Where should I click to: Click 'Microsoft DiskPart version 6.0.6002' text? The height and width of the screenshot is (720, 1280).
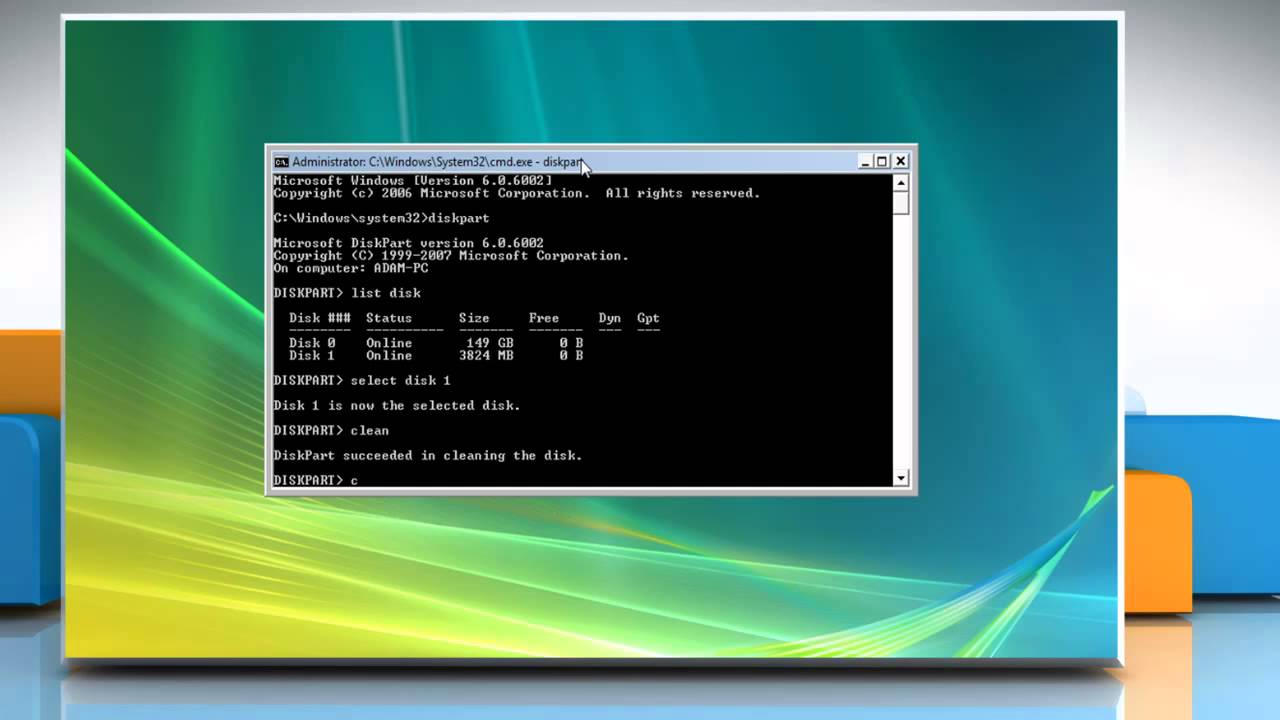coord(408,243)
